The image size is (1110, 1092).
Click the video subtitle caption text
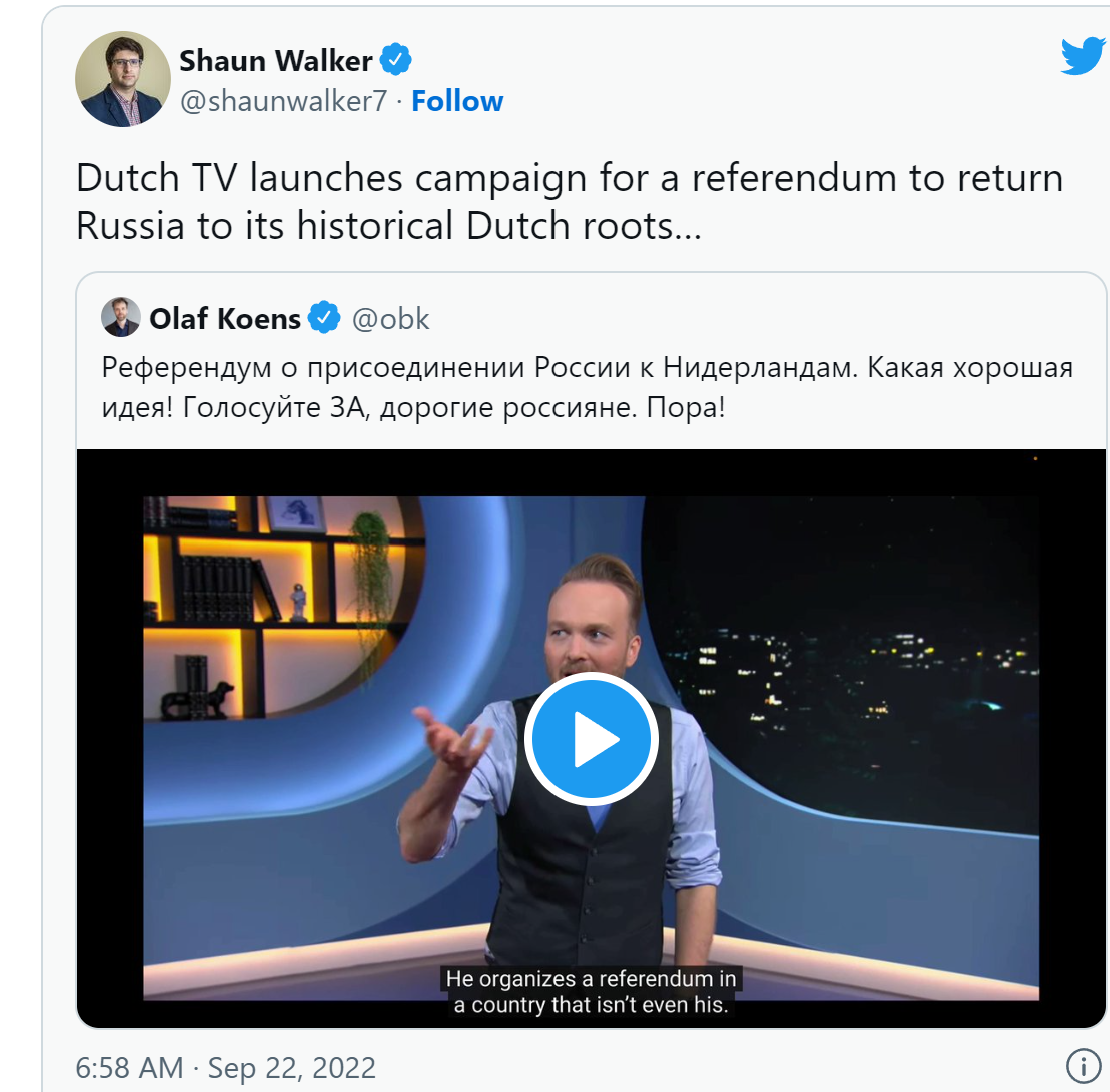(591, 992)
